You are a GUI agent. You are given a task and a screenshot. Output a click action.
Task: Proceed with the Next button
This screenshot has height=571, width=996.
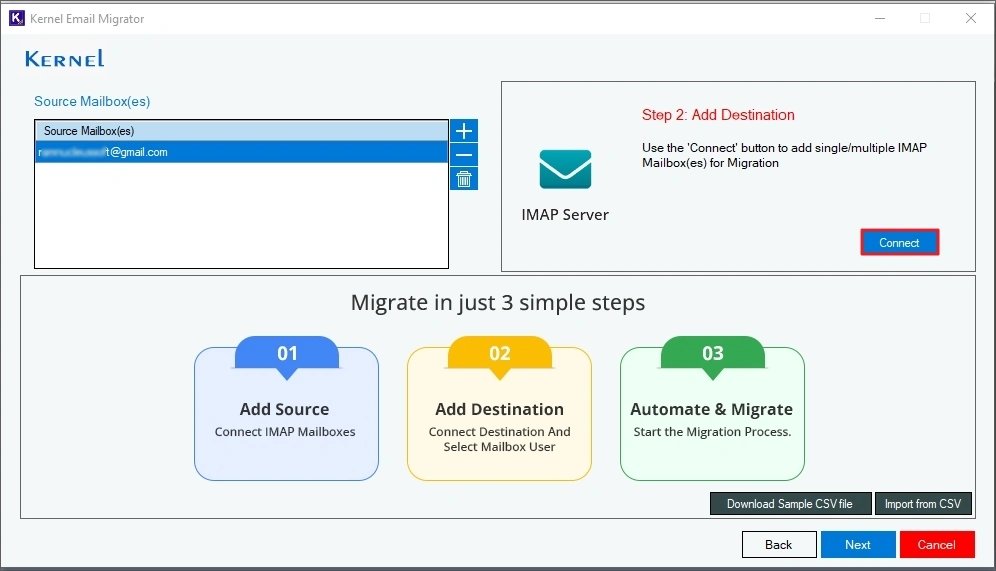[x=857, y=545]
